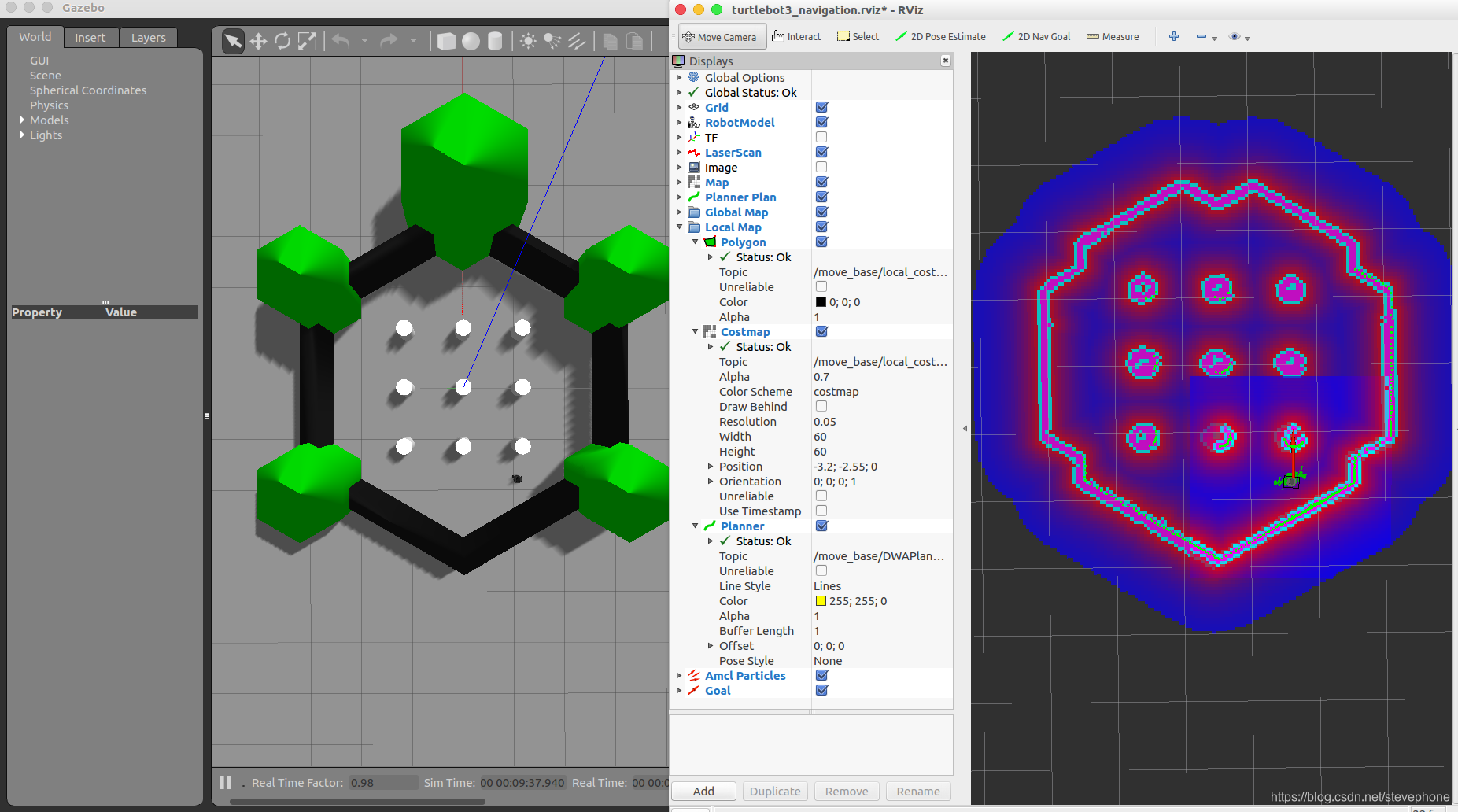Screen dimensions: 1458x812
Task: Activate 2D Nav Goal tool
Action: (x=1036, y=37)
